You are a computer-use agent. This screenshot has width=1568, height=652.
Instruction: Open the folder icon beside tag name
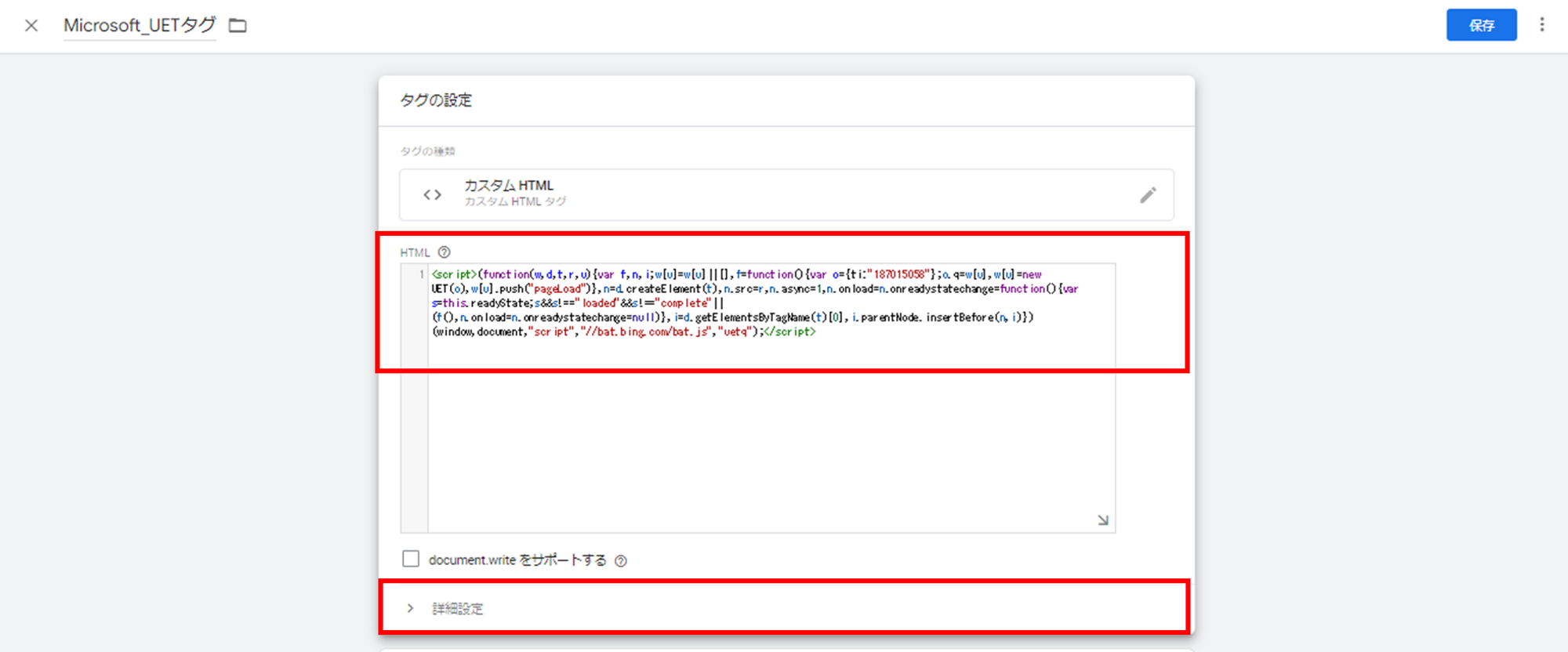[238, 26]
